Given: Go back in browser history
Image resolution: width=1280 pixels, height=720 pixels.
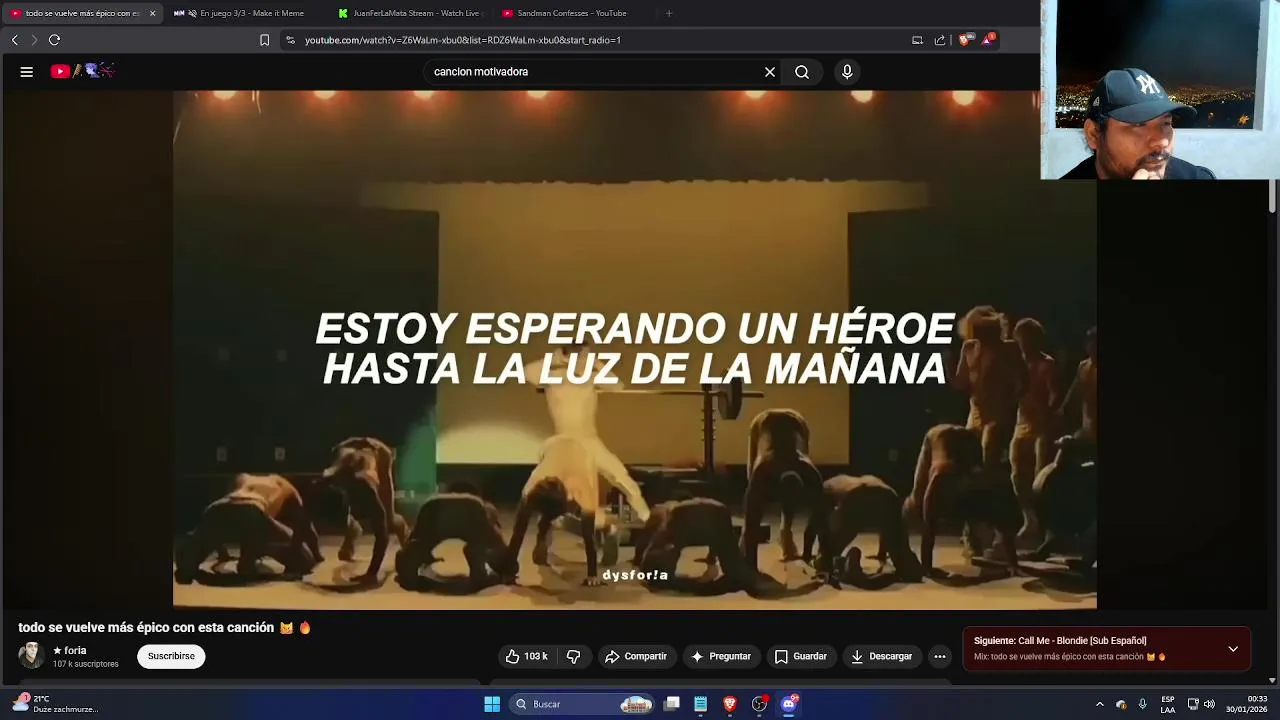Looking at the screenshot, I should [x=14, y=40].
